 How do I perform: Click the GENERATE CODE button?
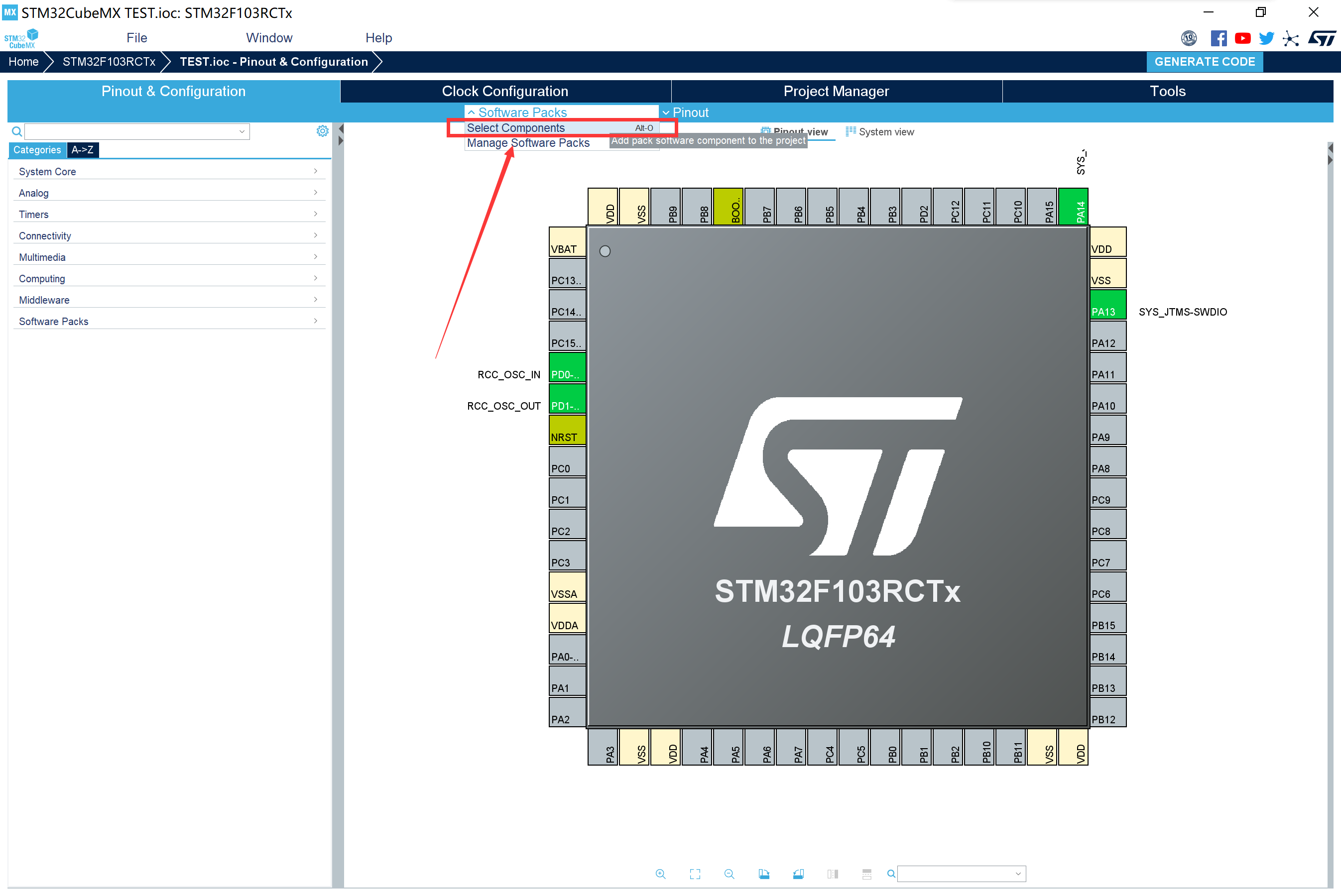(x=1205, y=62)
